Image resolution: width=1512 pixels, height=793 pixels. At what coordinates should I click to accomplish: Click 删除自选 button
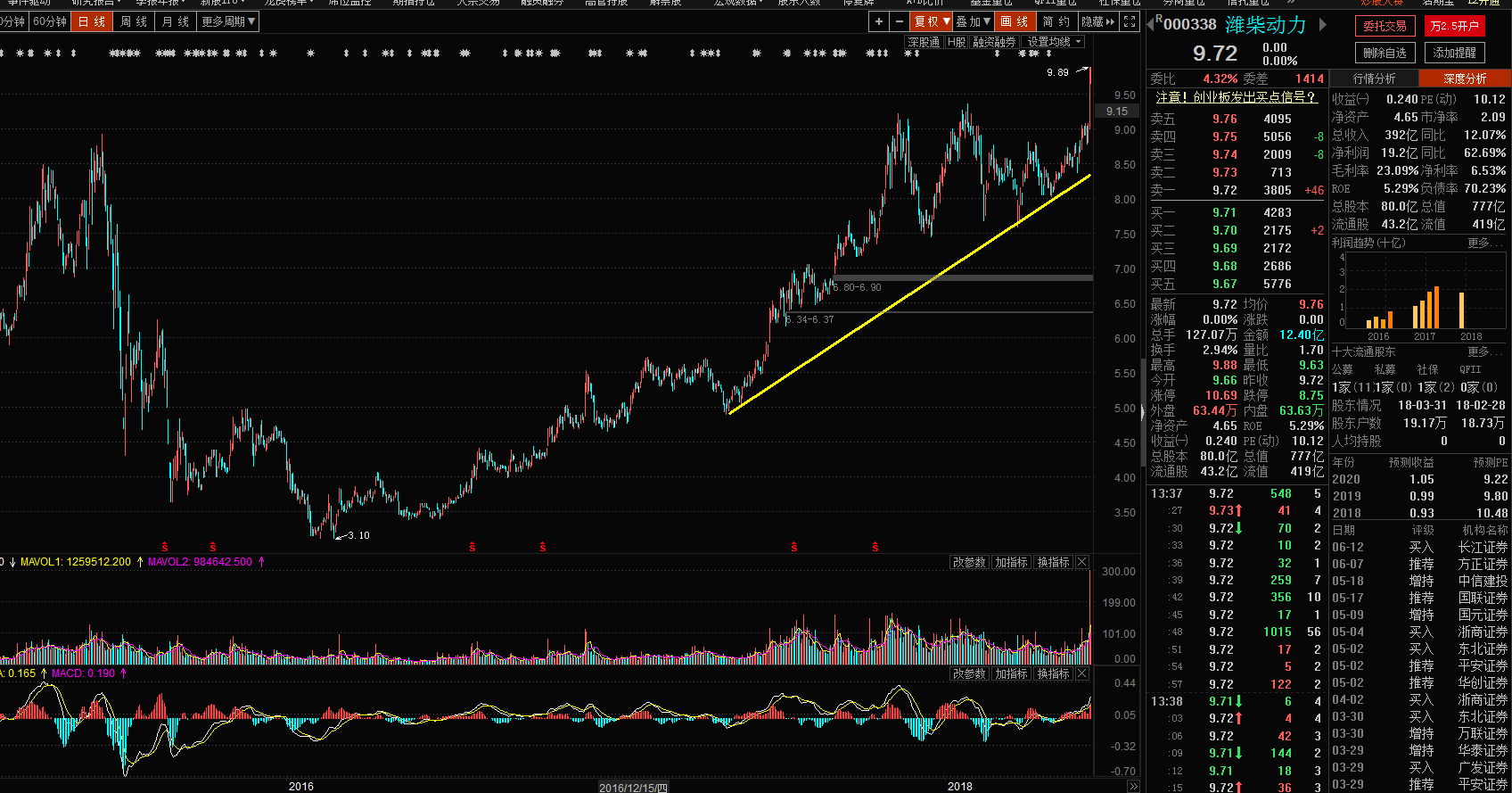tap(1385, 53)
